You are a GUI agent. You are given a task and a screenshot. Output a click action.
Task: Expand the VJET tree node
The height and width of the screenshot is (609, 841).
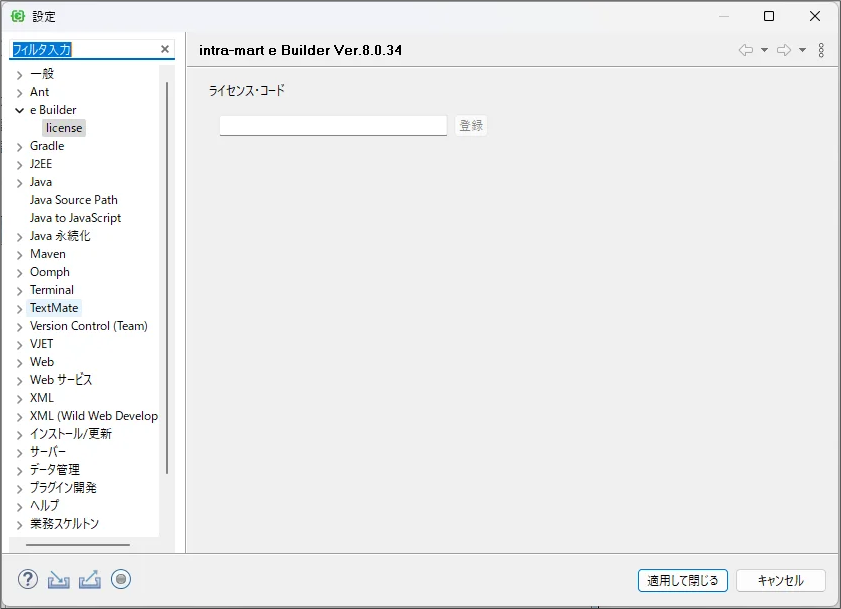point(19,344)
